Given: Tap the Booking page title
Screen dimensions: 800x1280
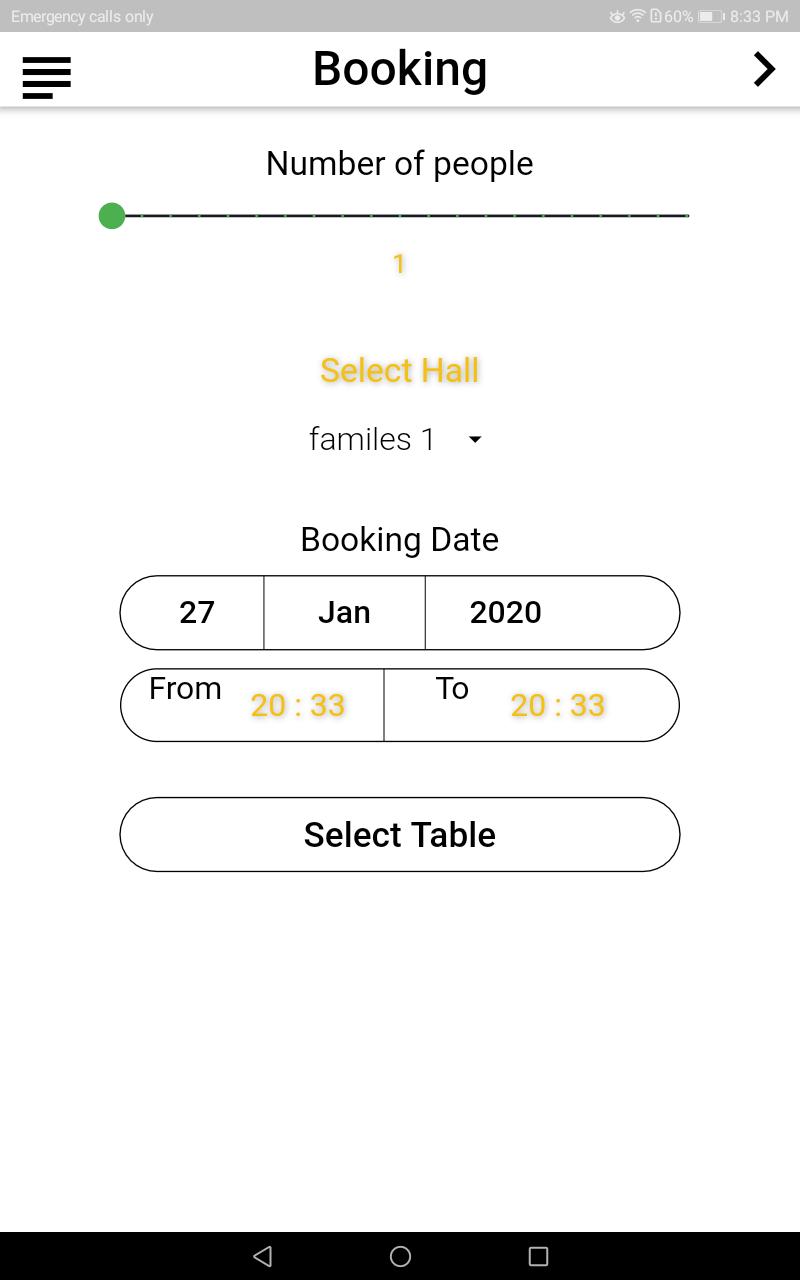Looking at the screenshot, I should [x=400, y=69].
